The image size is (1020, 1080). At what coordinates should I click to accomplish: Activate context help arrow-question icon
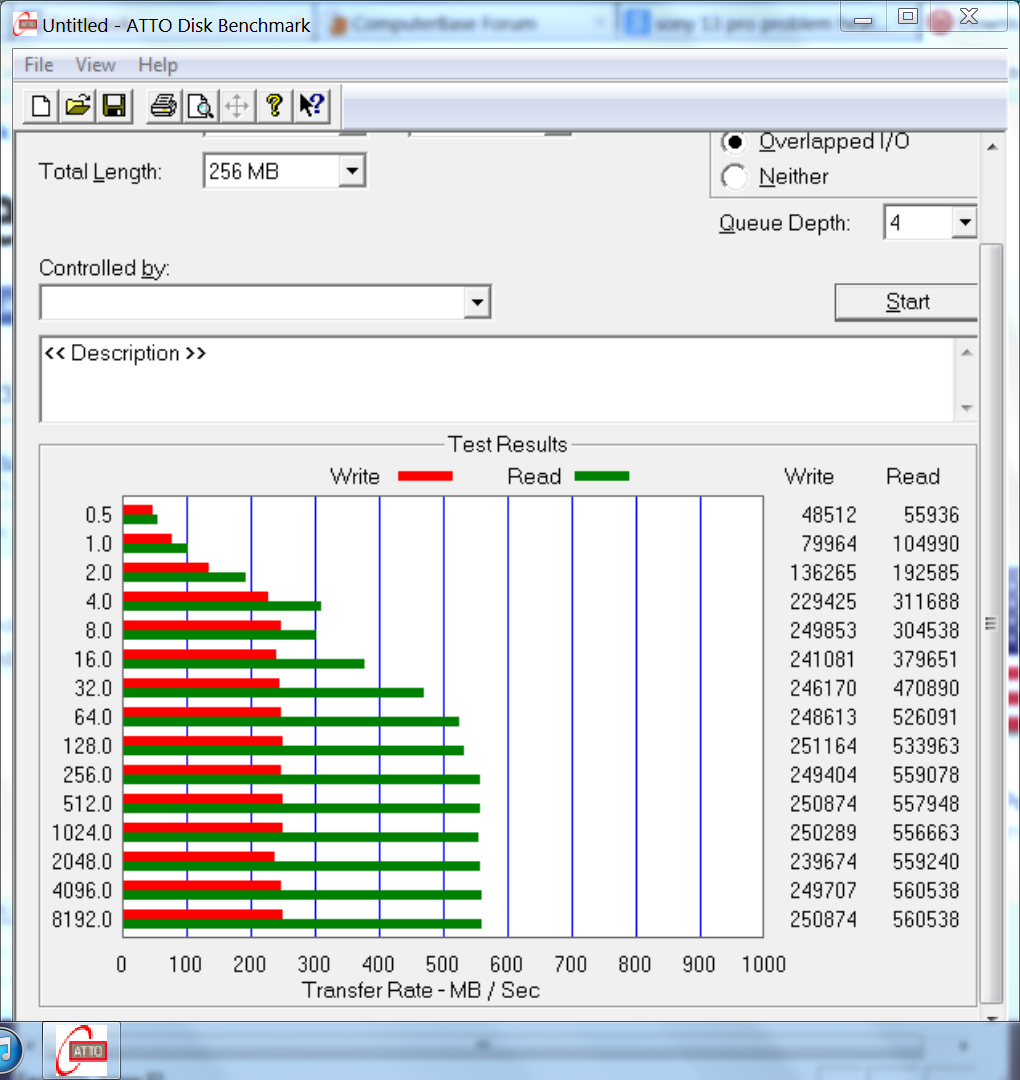(x=311, y=106)
